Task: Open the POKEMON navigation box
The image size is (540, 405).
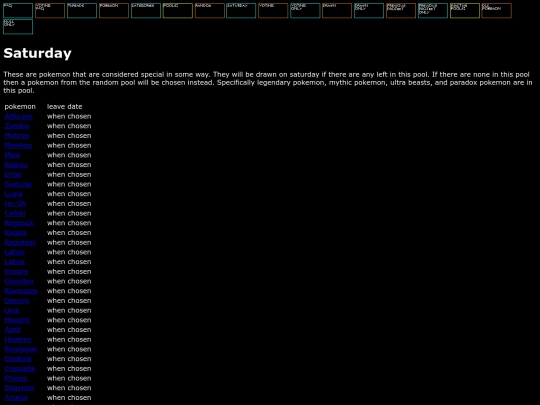Action: [x=114, y=11]
